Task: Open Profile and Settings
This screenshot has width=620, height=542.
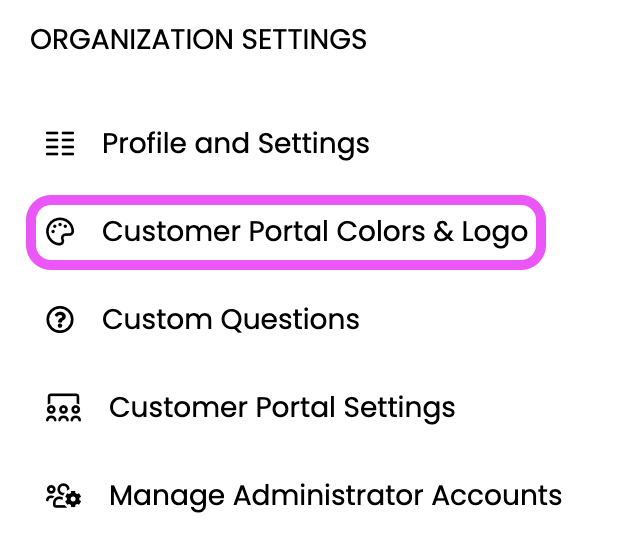Action: click(x=236, y=144)
